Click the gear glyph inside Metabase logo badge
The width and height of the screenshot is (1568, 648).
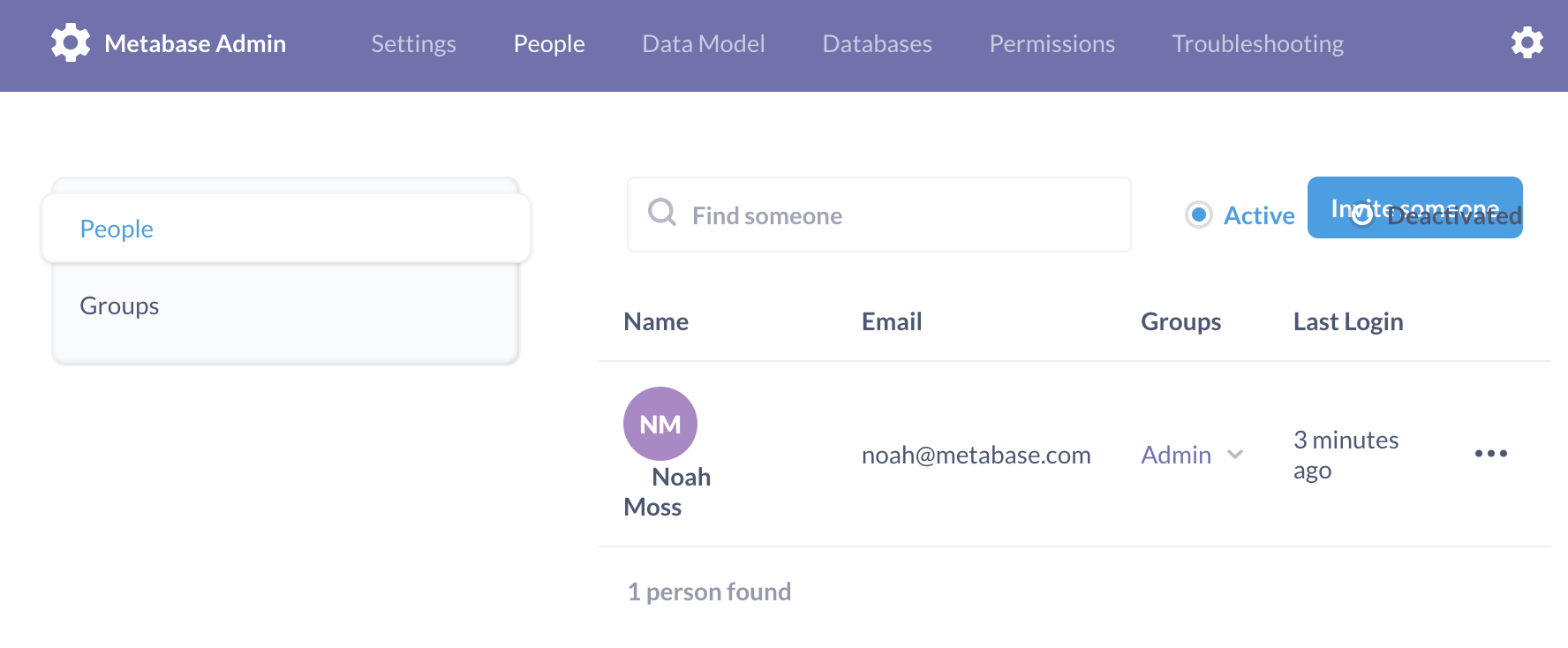70,42
